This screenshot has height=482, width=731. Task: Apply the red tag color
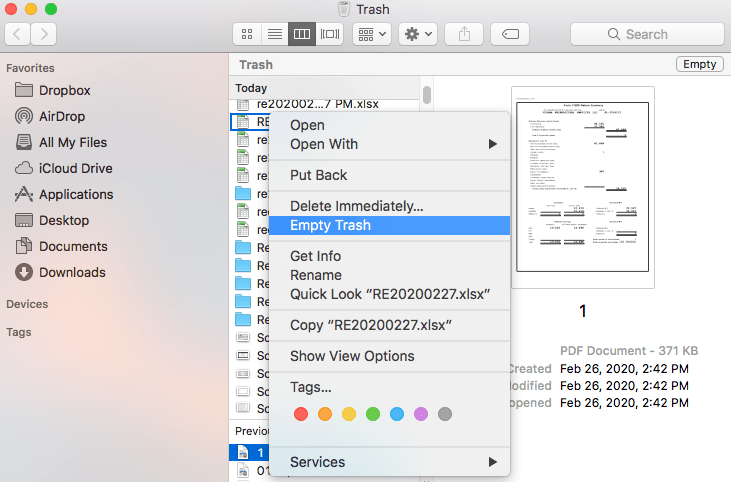coord(301,414)
